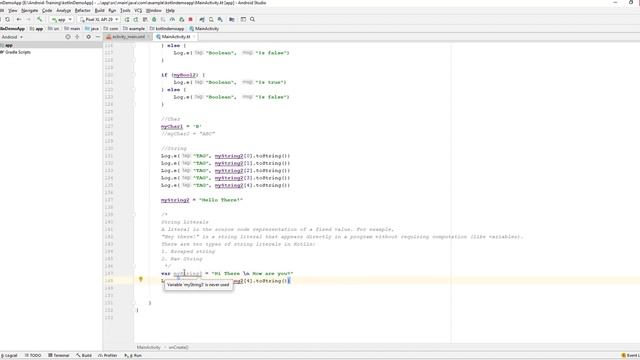Click the AVD Manager icon
The height and width of the screenshot is (360, 640).
pos(211,19)
